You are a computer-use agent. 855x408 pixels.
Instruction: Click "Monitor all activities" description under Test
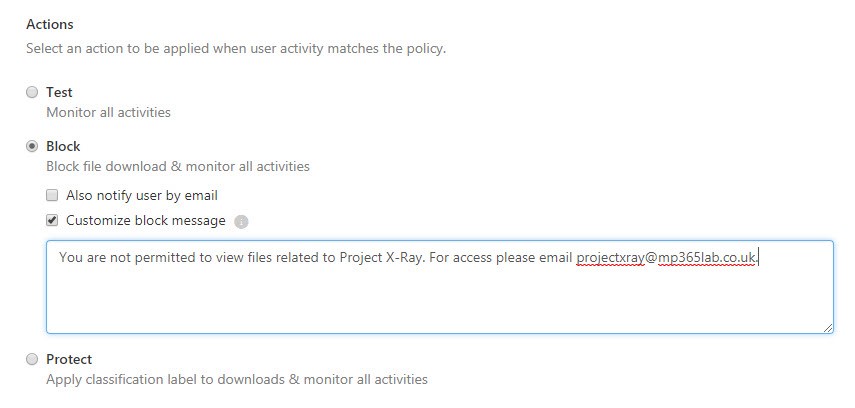[108, 112]
